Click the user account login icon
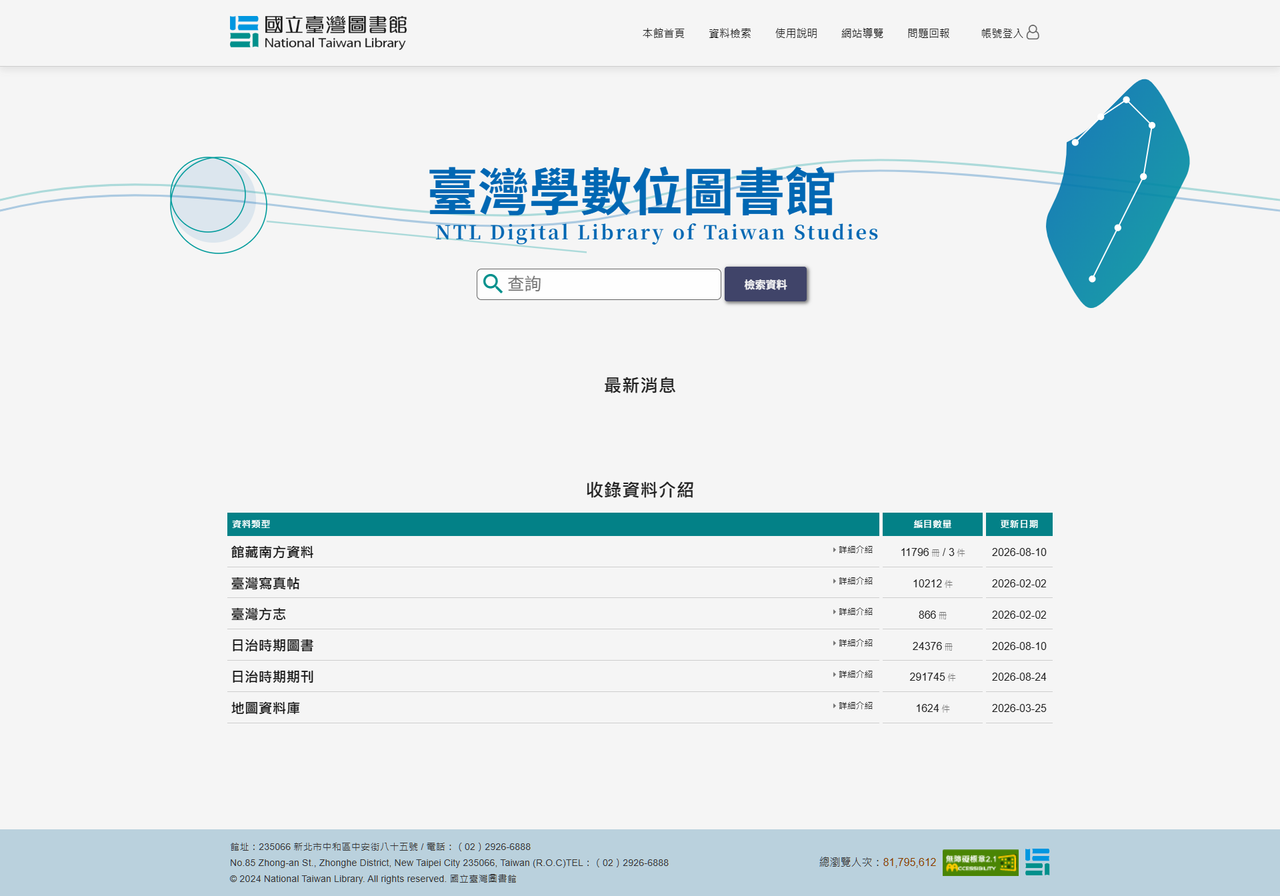This screenshot has height=896, width=1280. [x=1033, y=32]
